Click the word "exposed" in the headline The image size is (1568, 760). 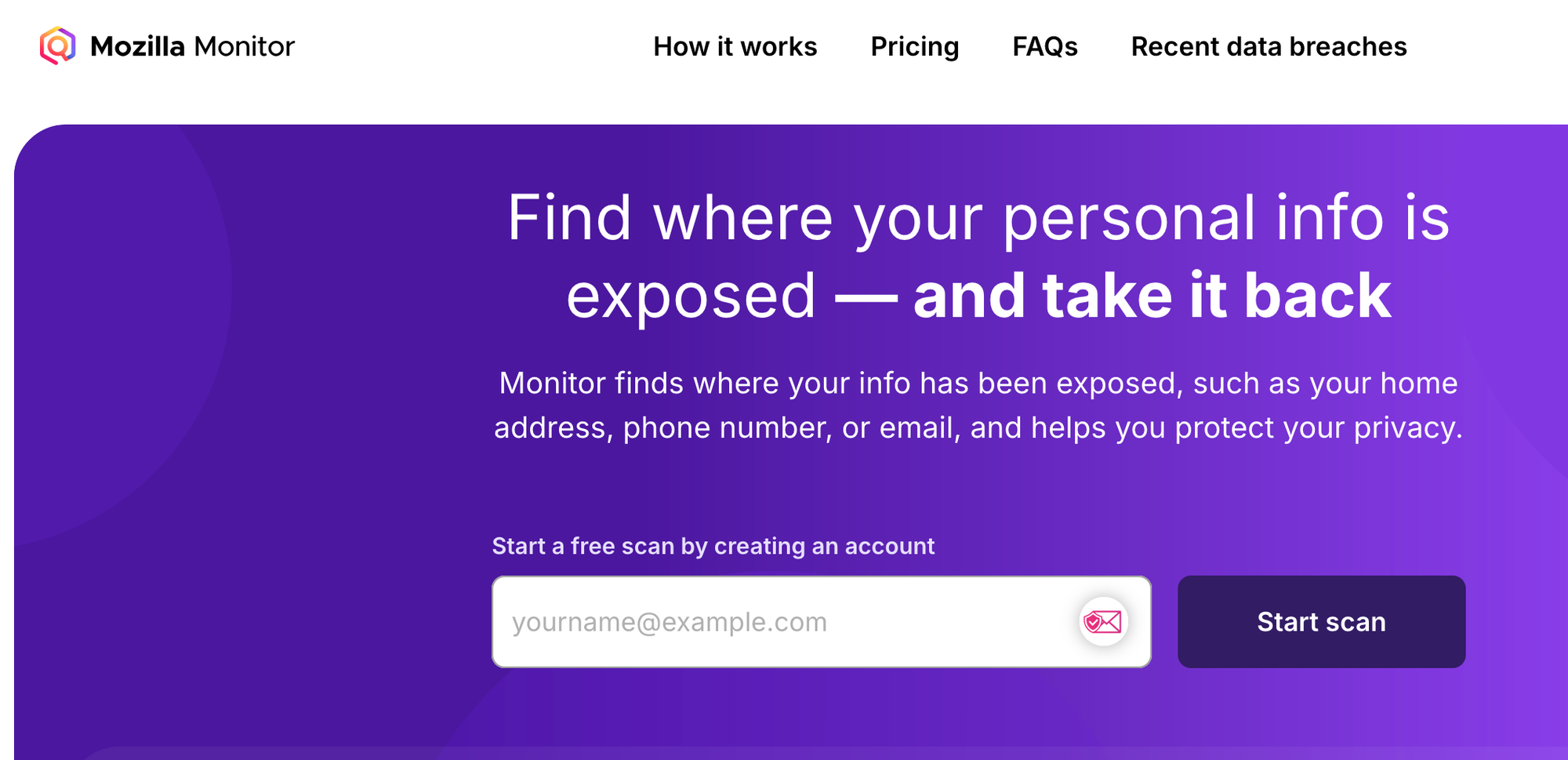click(691, 296)
